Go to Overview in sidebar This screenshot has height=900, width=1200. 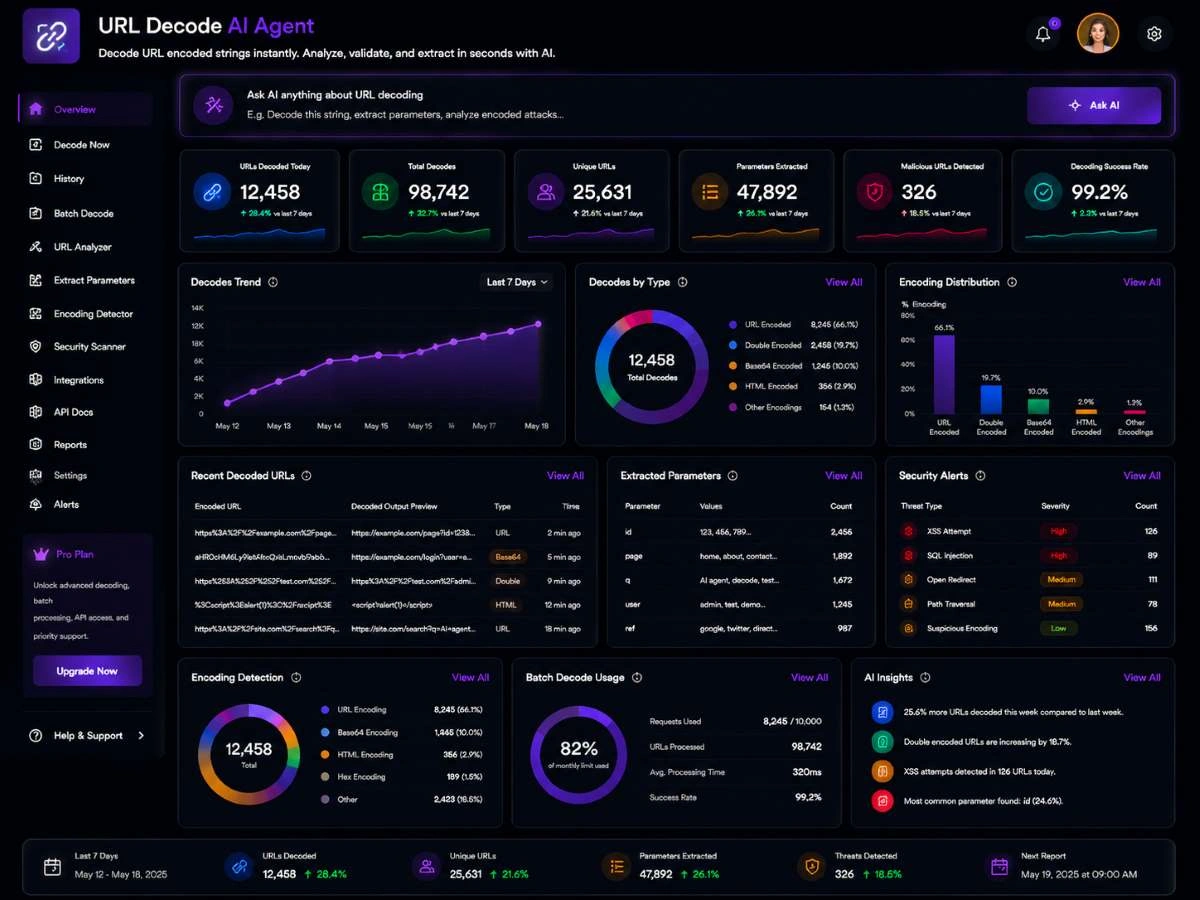point(85,110)
